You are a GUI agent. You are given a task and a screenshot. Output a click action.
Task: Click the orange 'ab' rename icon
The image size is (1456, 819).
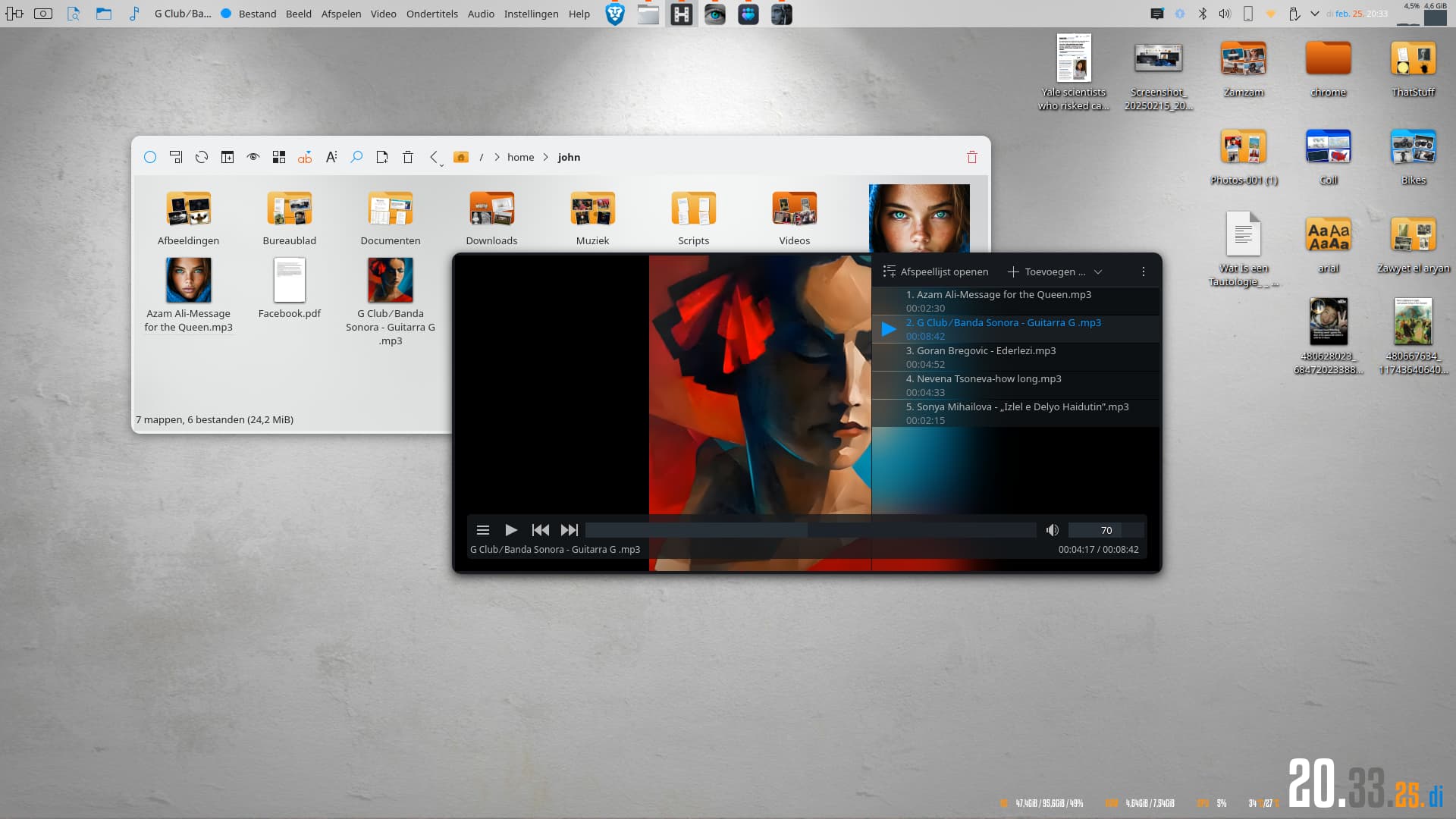(x=305, y=157)
